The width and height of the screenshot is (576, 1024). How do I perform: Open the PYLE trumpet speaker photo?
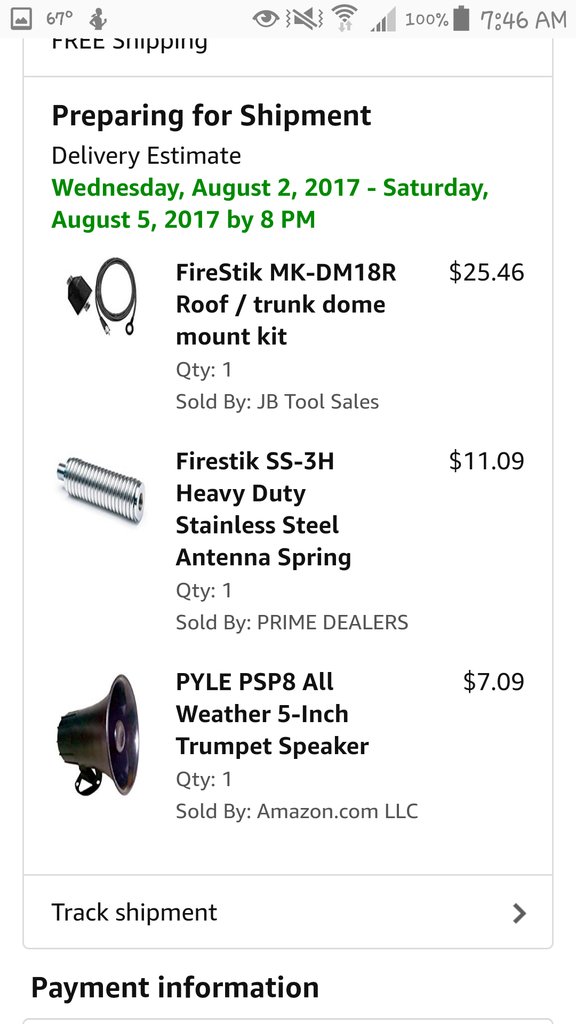point(99,735)
